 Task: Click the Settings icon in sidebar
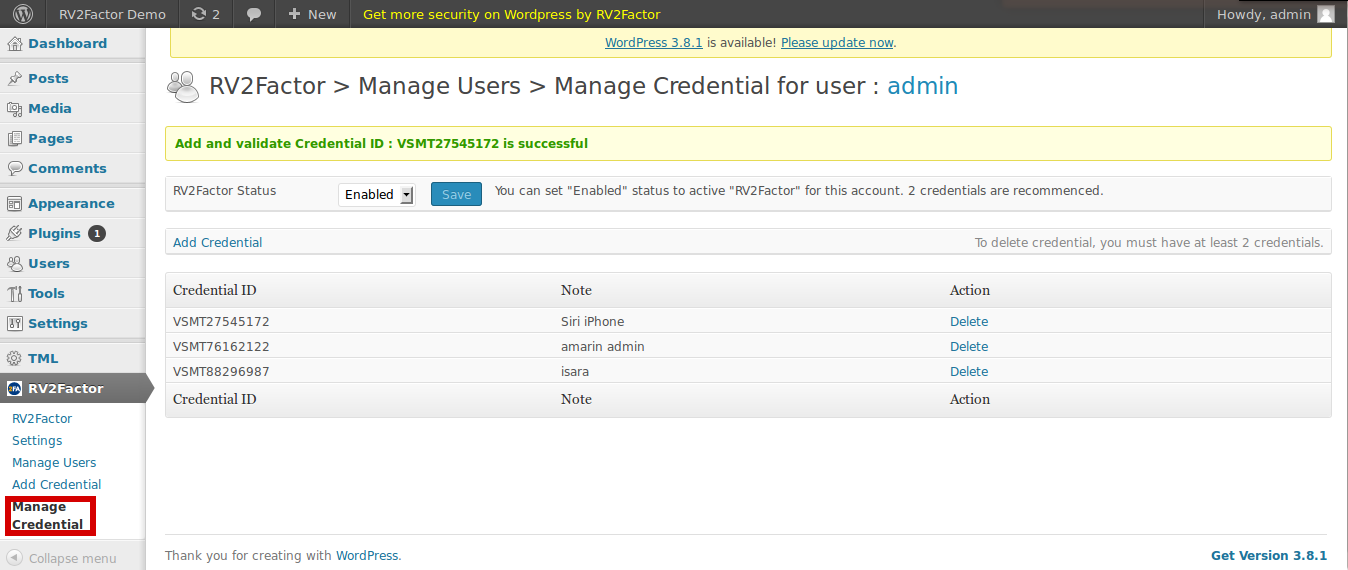(15, 323)
